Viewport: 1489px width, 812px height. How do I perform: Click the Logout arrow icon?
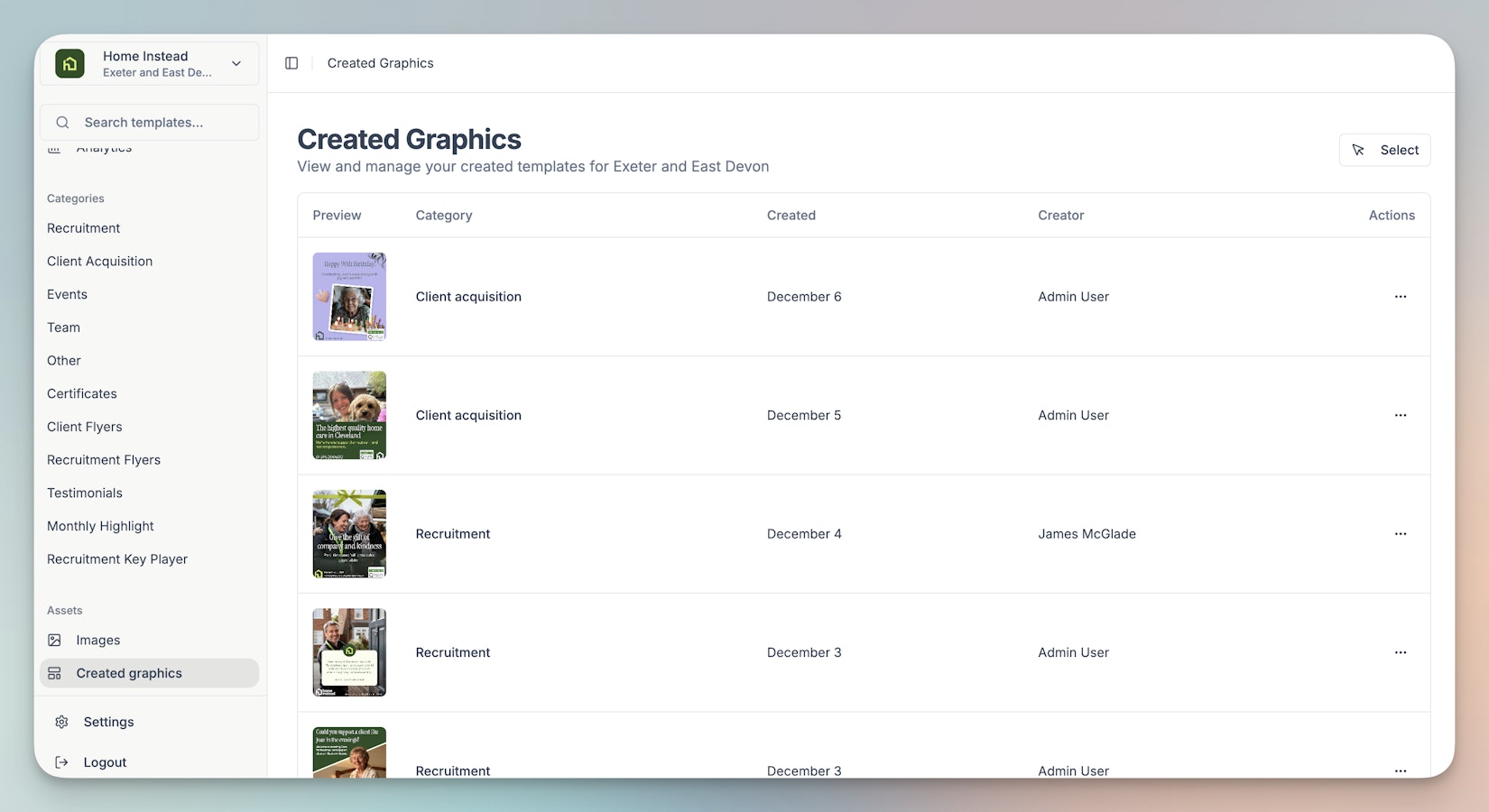tap(61, 762)
